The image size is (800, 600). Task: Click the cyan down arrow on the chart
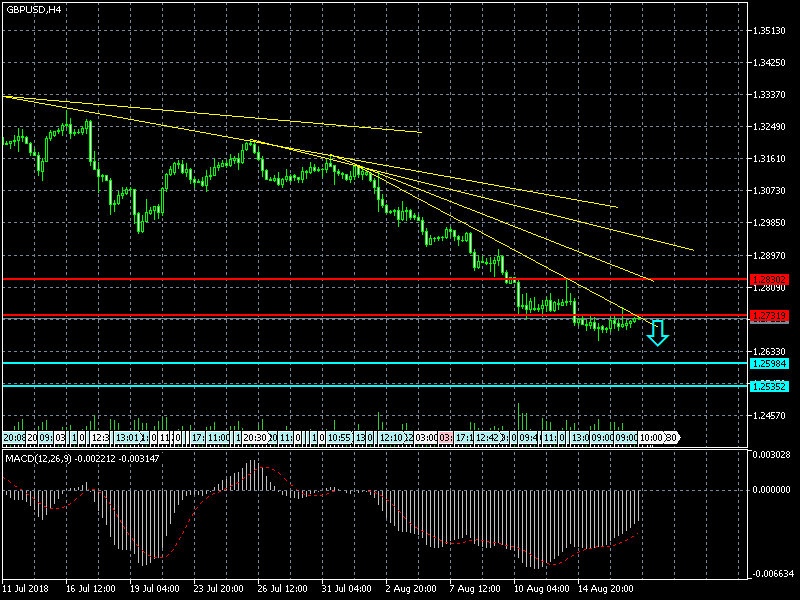click(x=657, y=333)
